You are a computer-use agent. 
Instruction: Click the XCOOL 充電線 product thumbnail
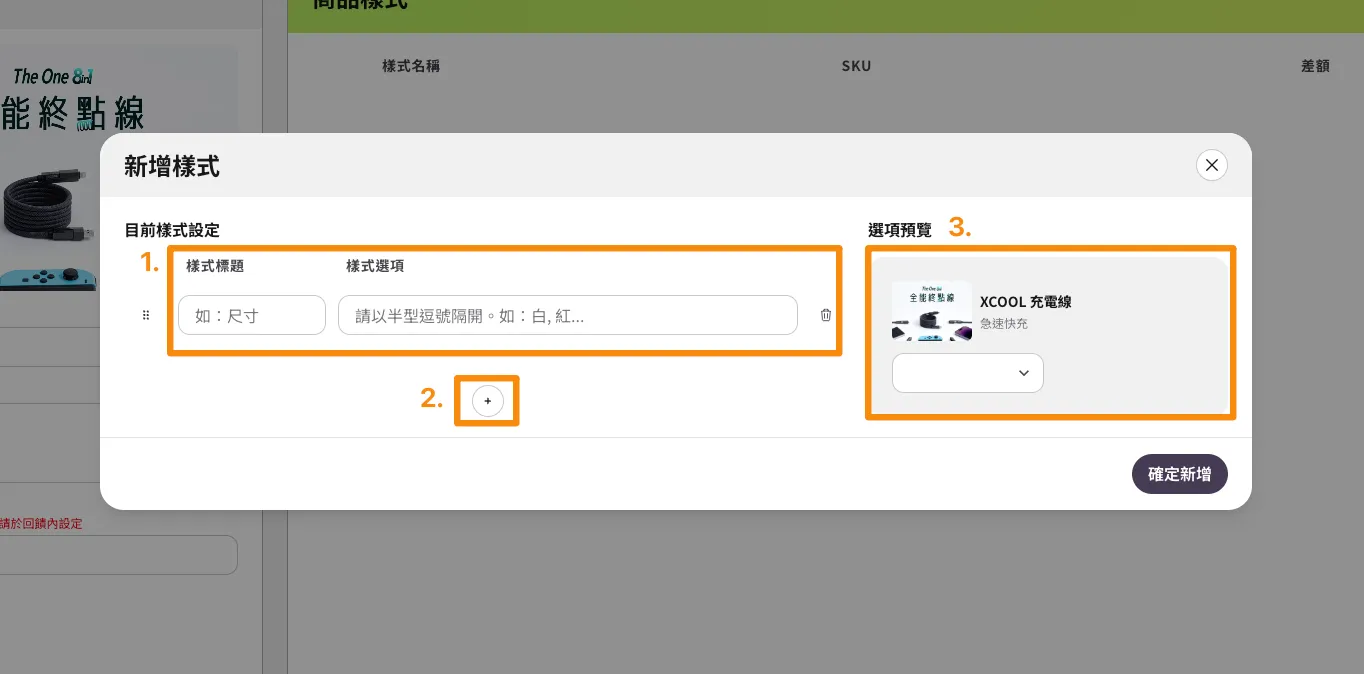(931, 311)
